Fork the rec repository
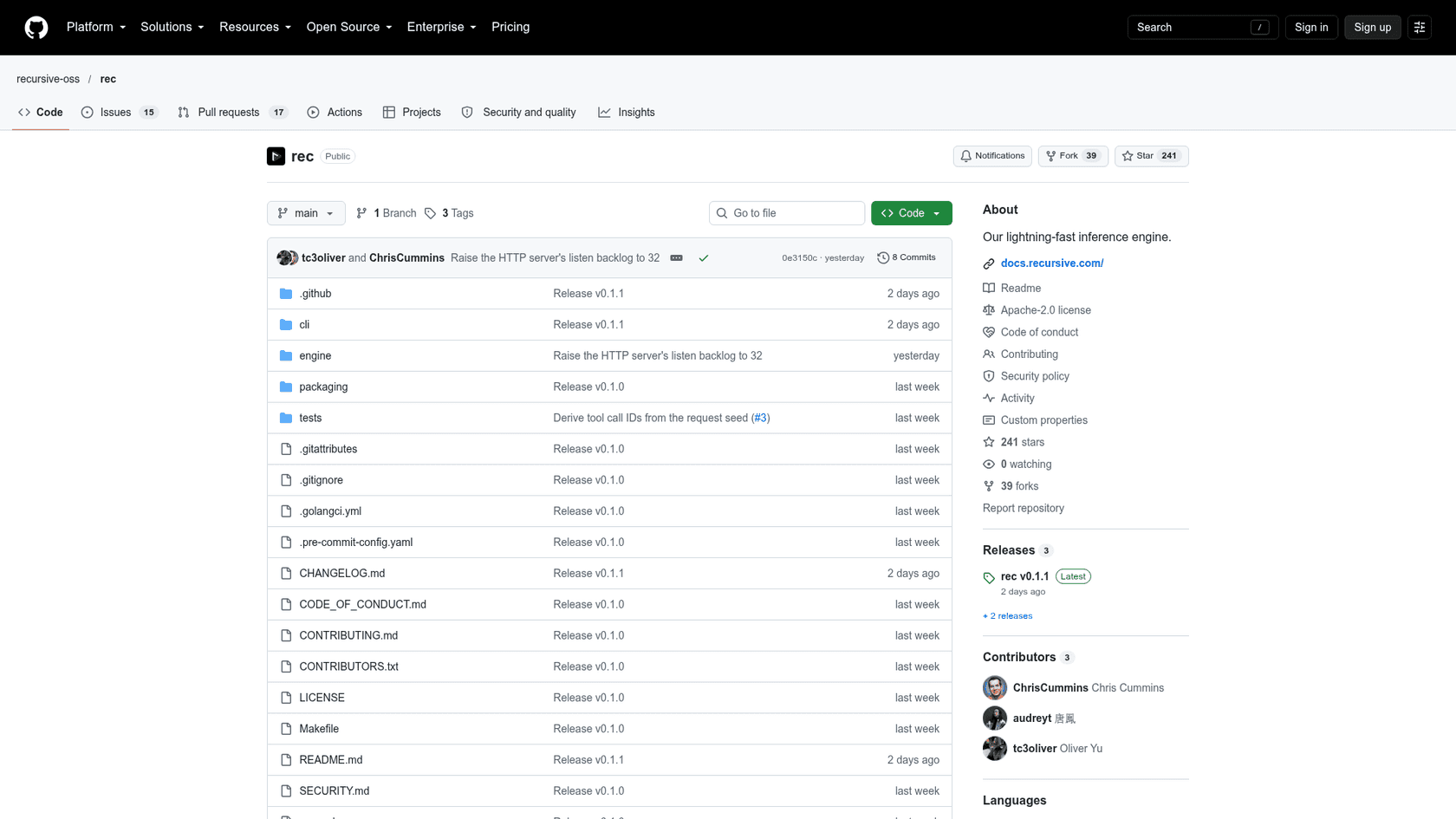 [x=1073, y=156]
